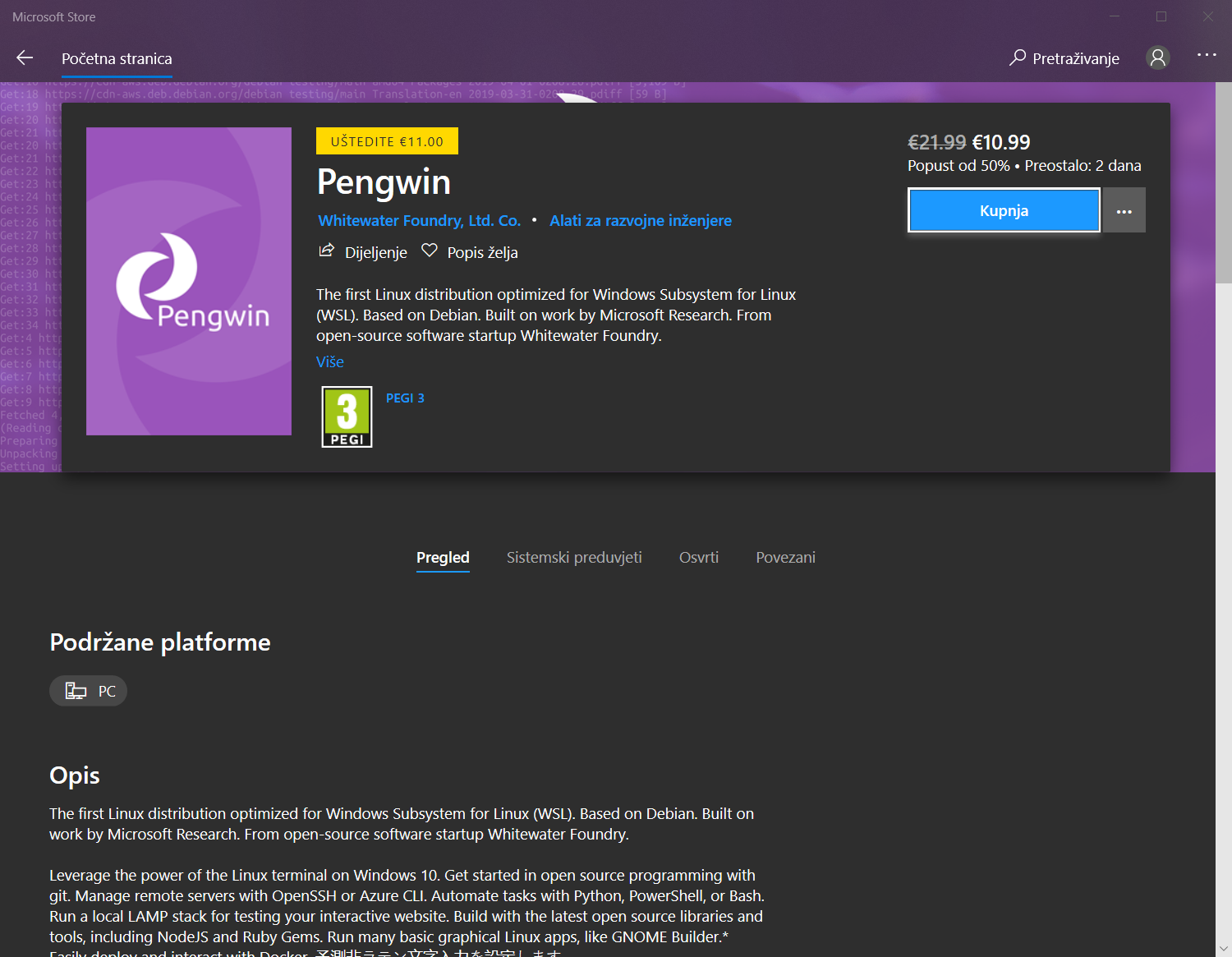
Task: Switch to Osvrti reviews tab
Action: point(699,558)
